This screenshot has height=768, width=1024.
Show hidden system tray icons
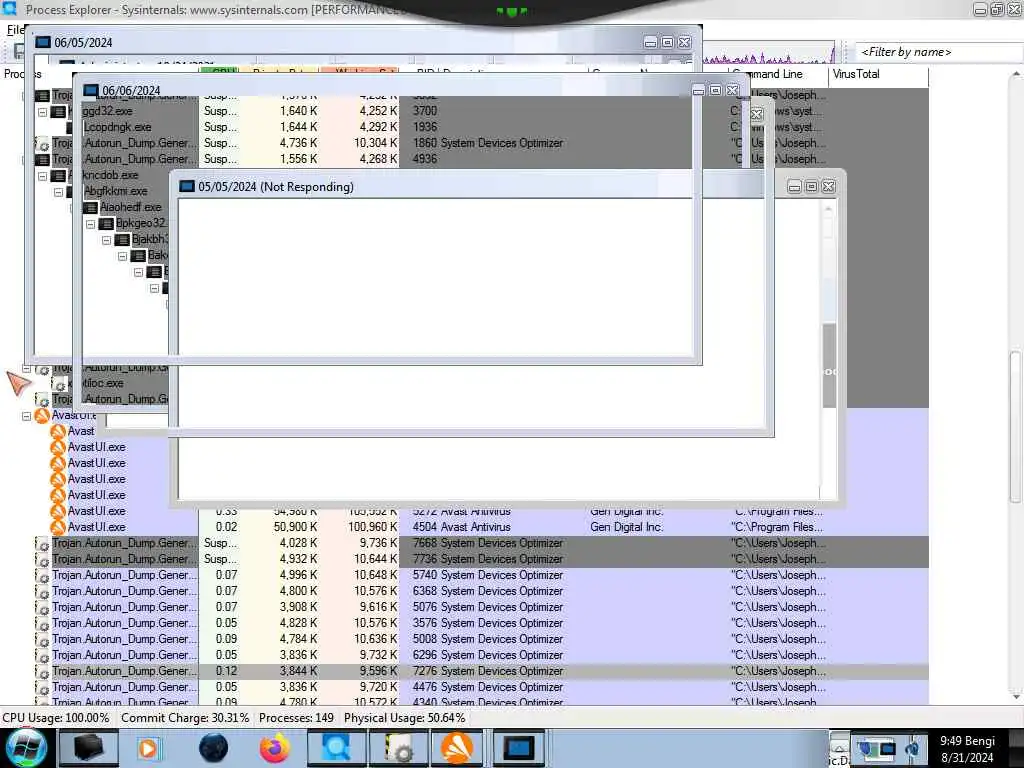tap(839, 746)
